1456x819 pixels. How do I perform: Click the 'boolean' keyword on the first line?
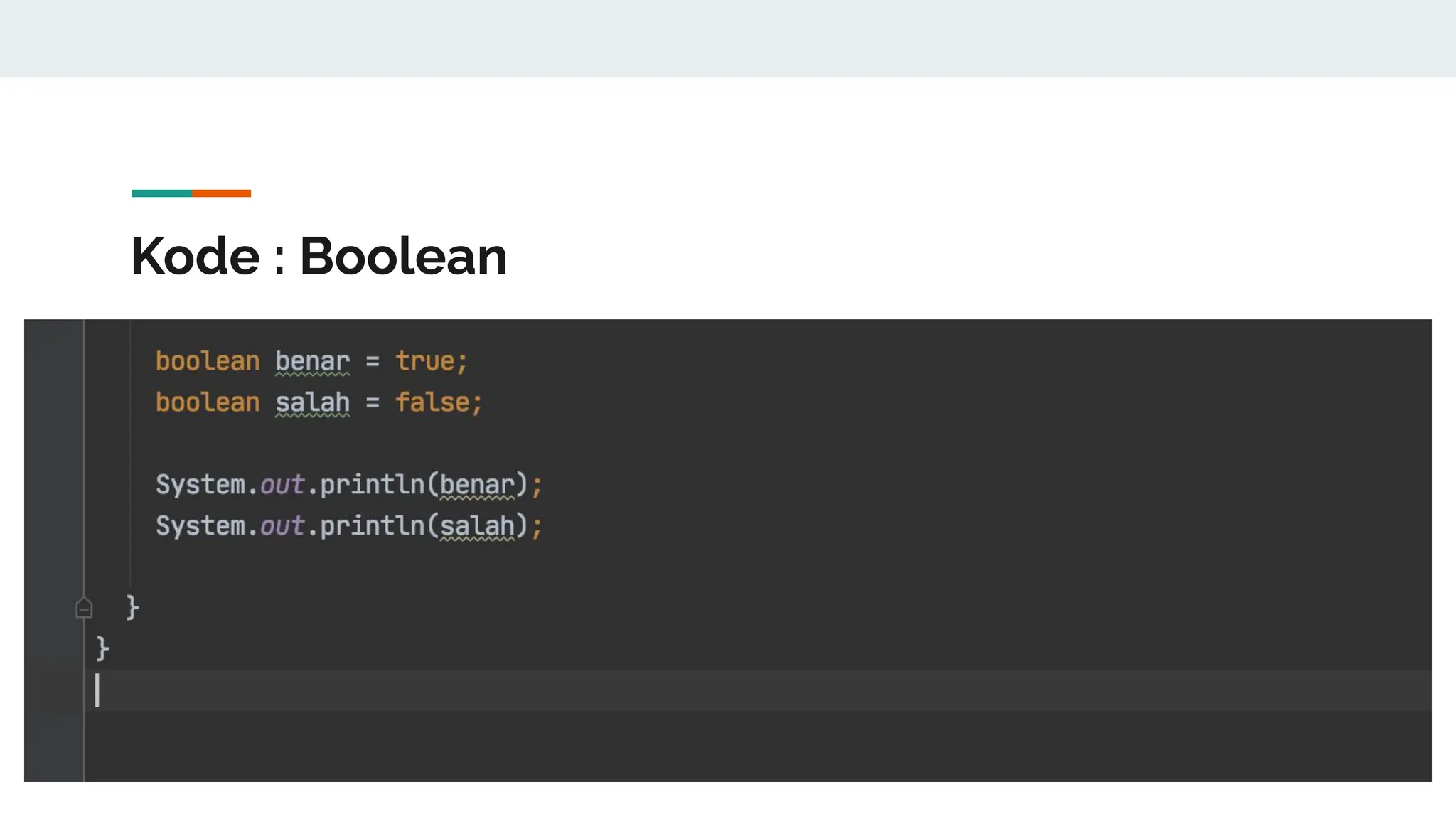pos(208,361)
